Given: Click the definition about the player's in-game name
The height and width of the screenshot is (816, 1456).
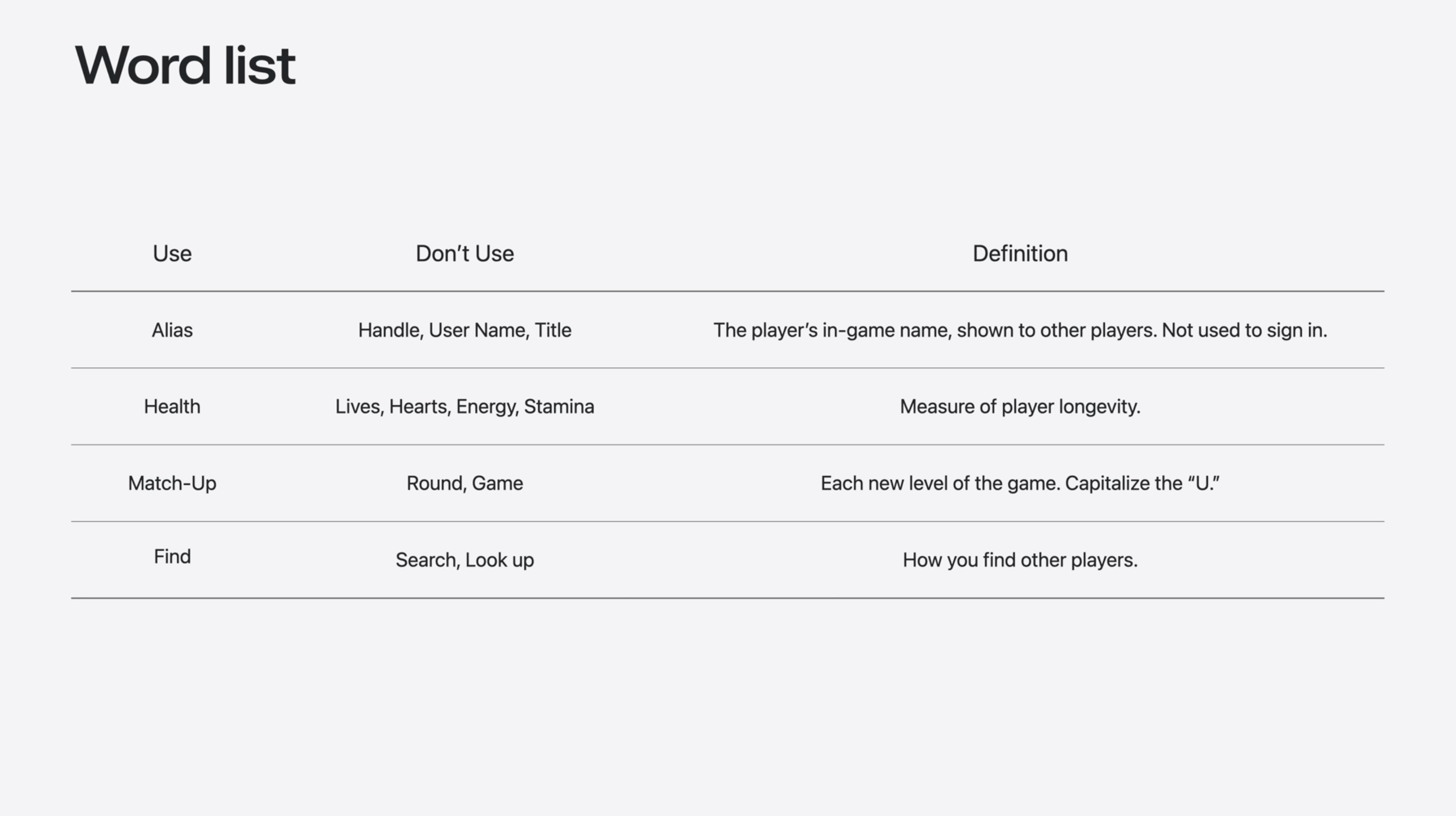Looking at the screenshot, I should [1019, 330].
